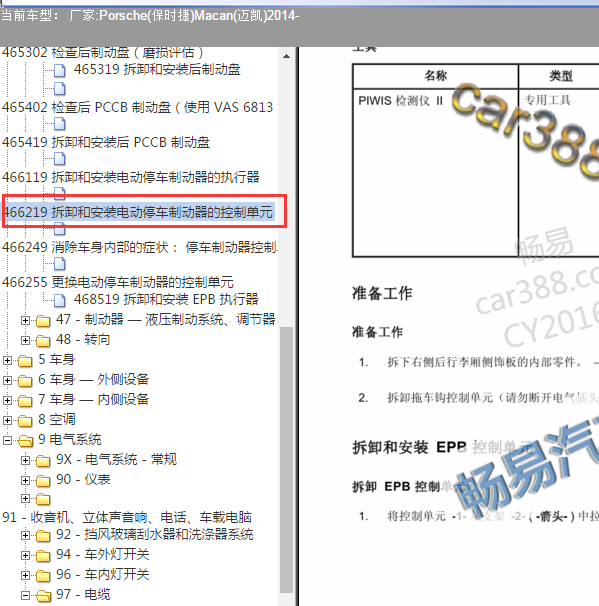Expand 92 - 挡风玻璃刮水器 folder
This screenshot has width=599, height=606.
coord(26,535)
